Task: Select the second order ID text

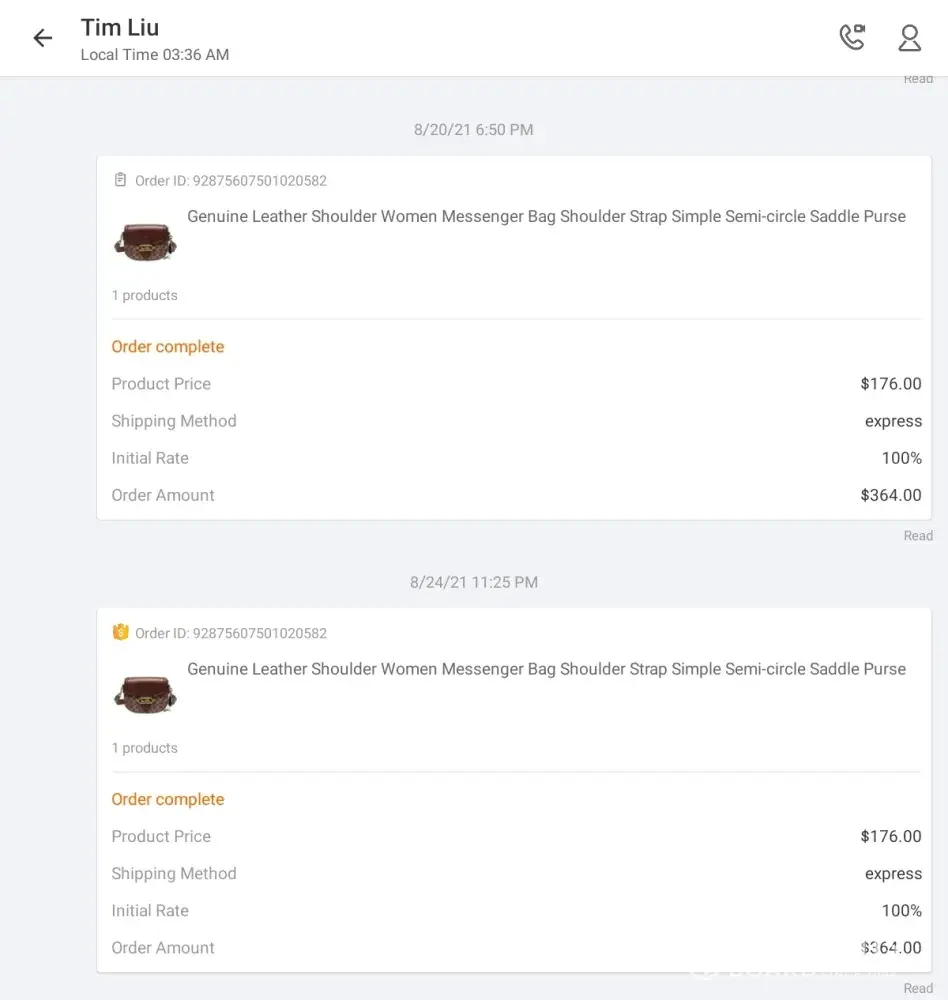Action: pyautogui.click(x=231, y=633)
